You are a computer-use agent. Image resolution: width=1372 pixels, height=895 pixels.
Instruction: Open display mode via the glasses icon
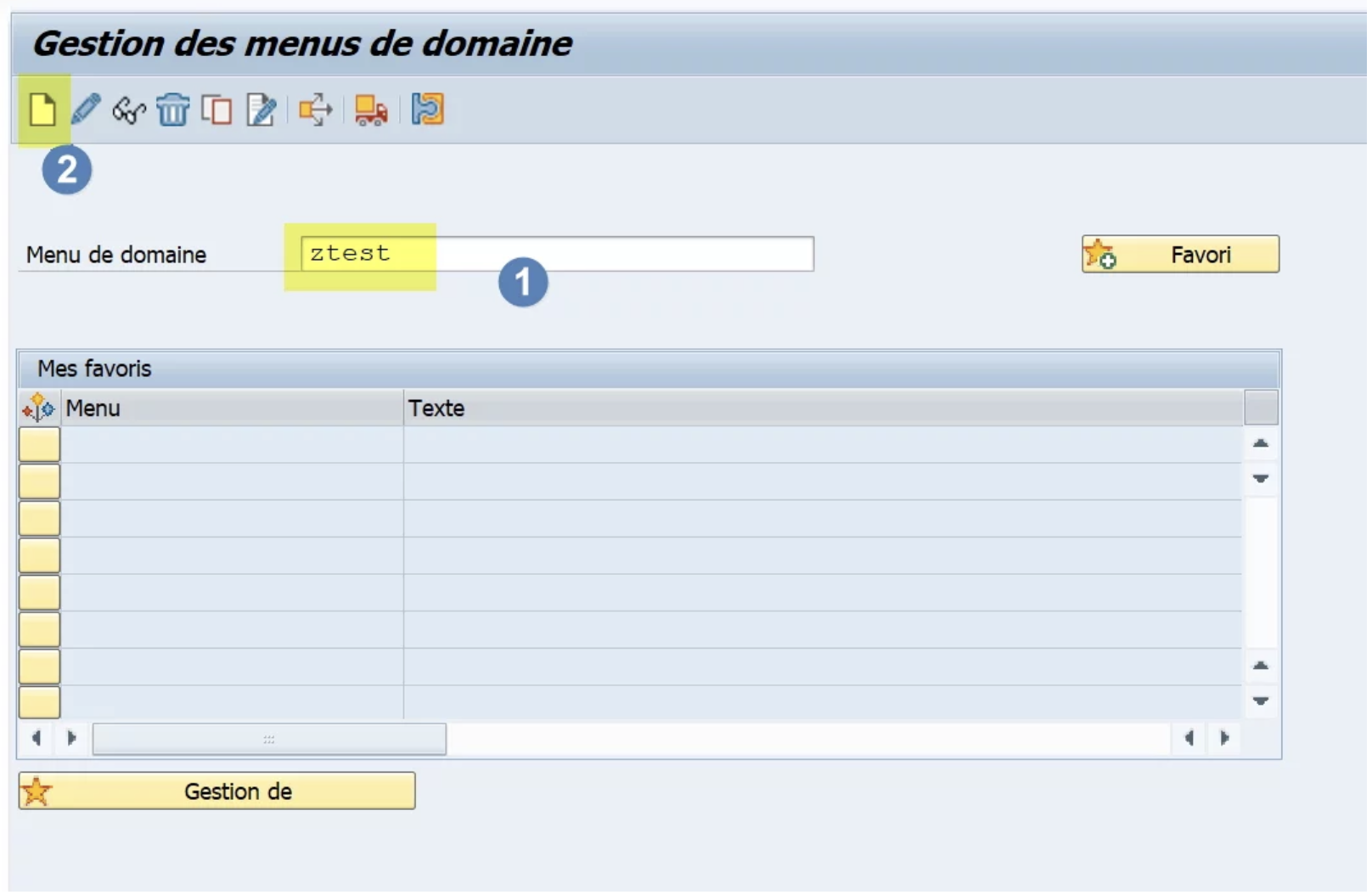[x=129, y=110]
